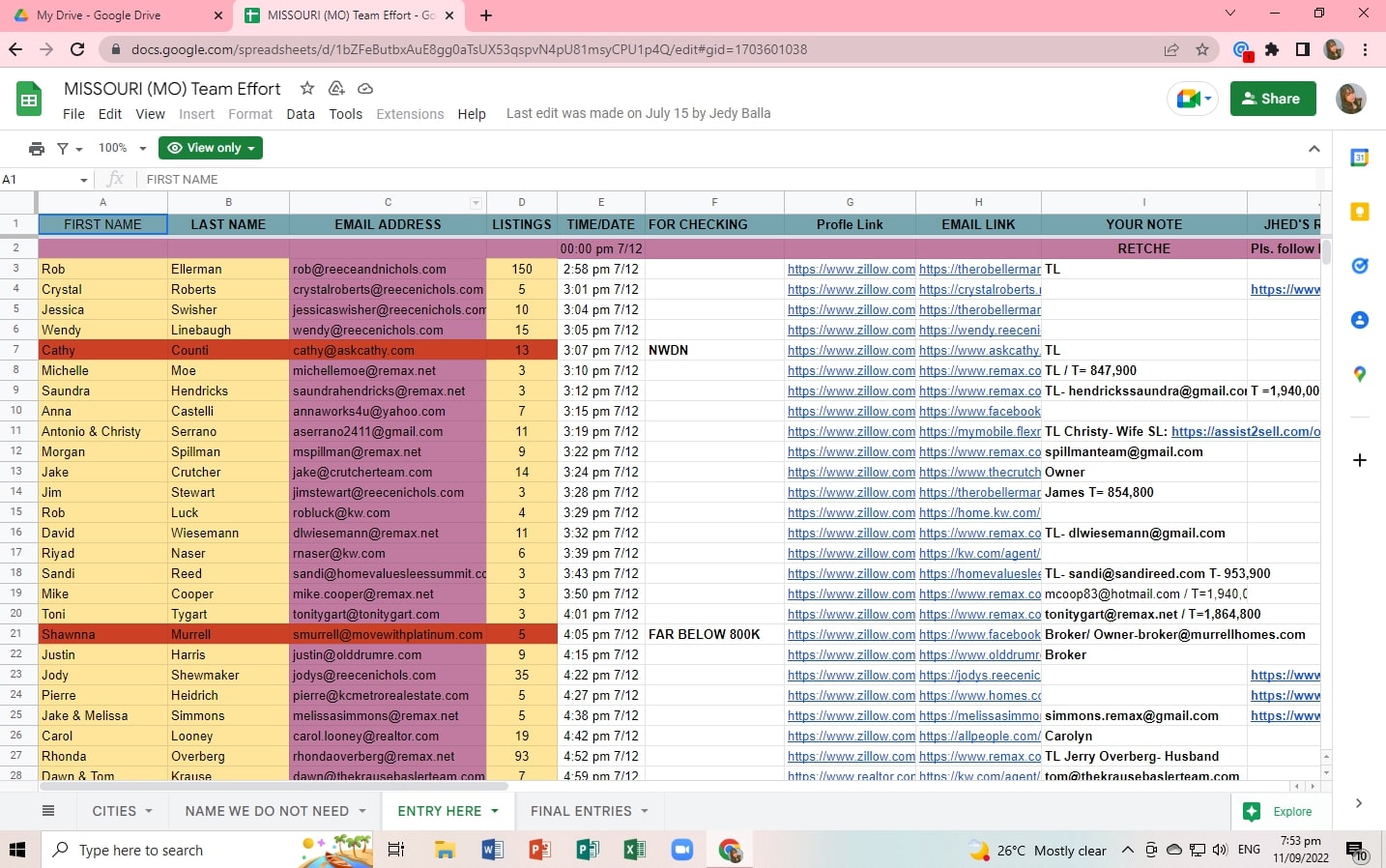Open Rob Ellerman's Zillow profile link
The height and width of the screenshot is (868, 1386).
[x=851, y=270]
